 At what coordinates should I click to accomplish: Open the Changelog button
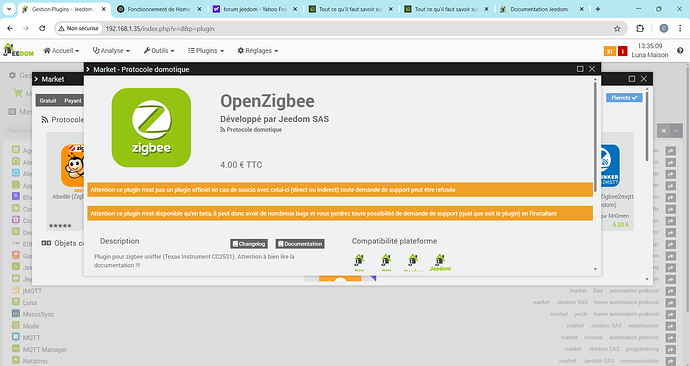point(249,244)
